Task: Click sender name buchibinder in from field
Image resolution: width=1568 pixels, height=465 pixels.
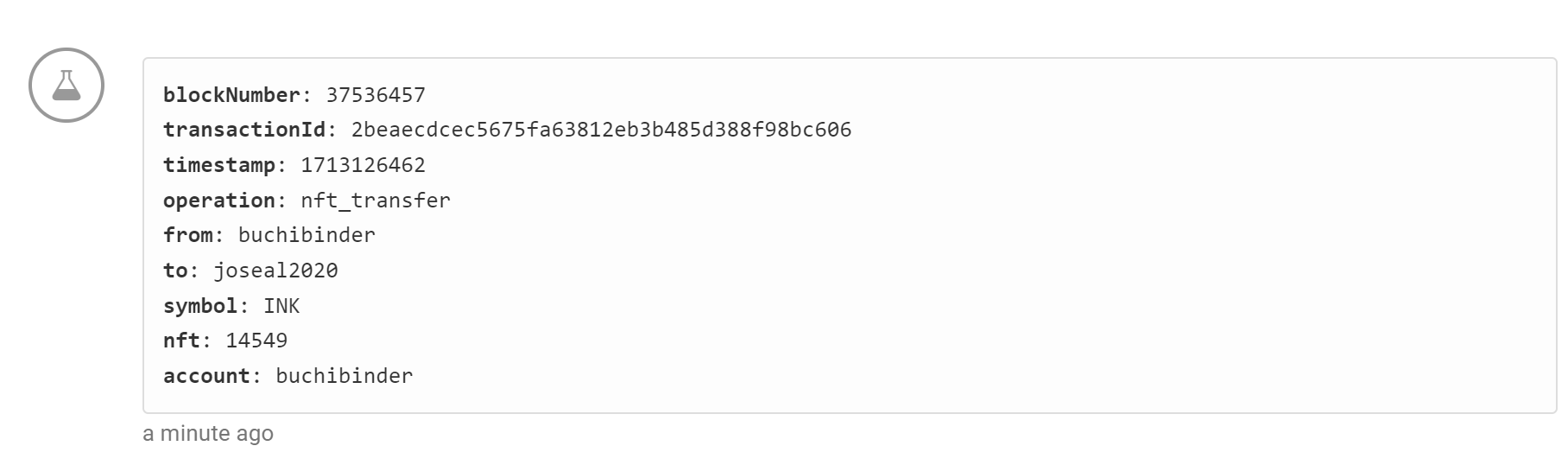Action: point(307,235)
